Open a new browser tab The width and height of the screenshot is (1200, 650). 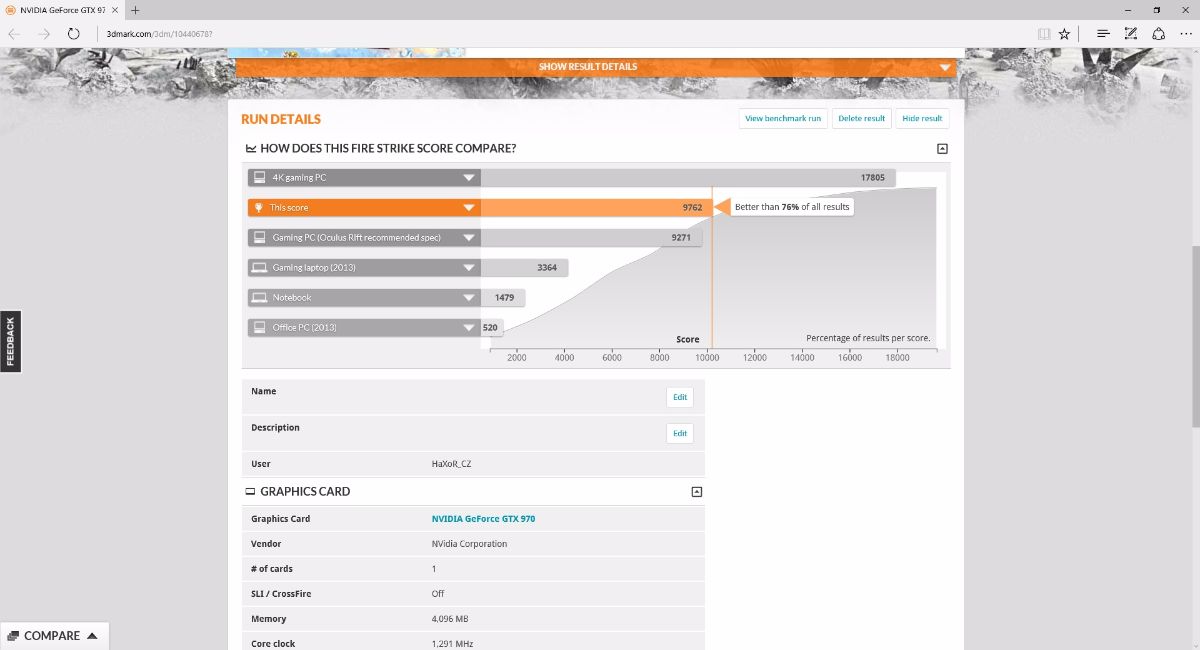[135, 10]
